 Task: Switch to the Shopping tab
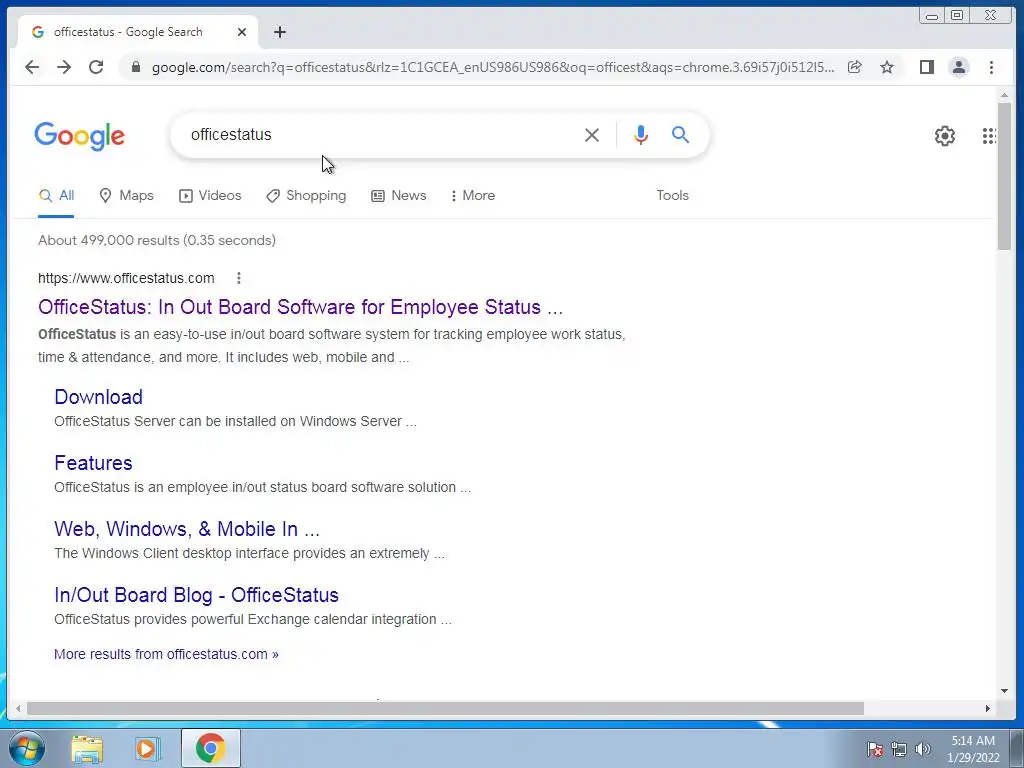click(x=306, y=195)
